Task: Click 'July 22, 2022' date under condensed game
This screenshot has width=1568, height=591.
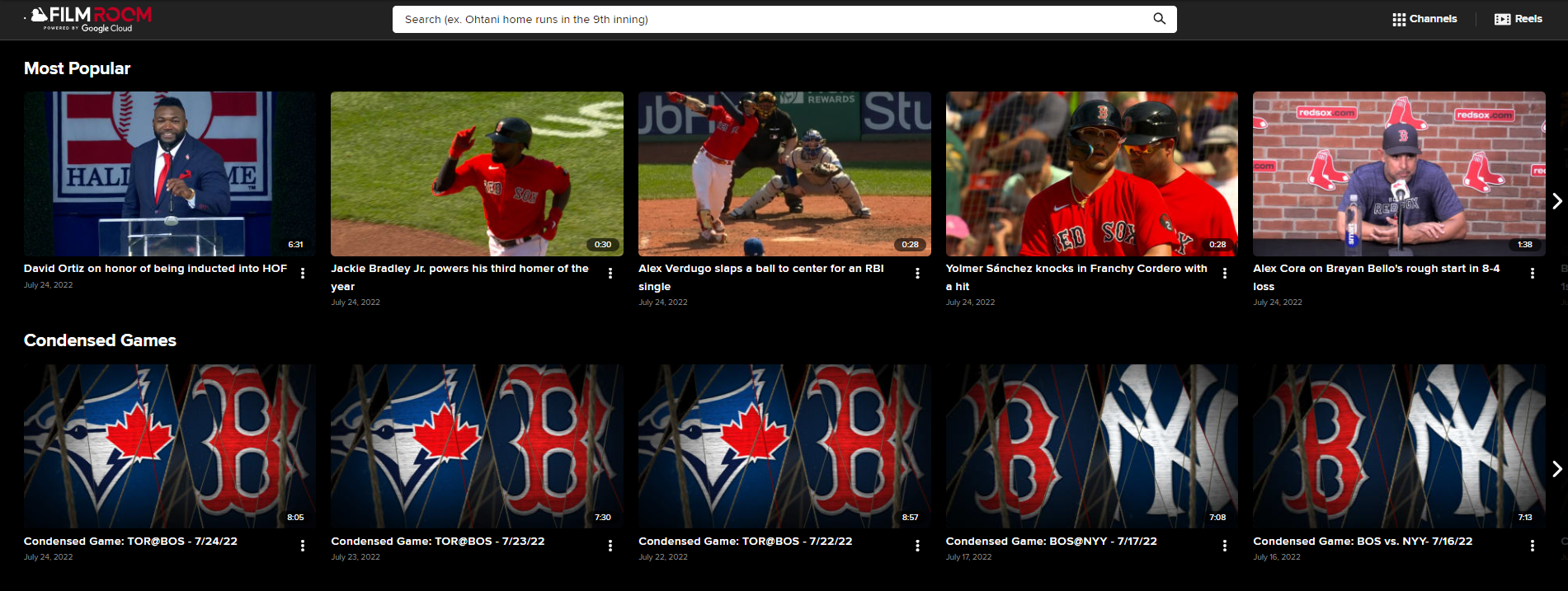Action: [663, 557]
